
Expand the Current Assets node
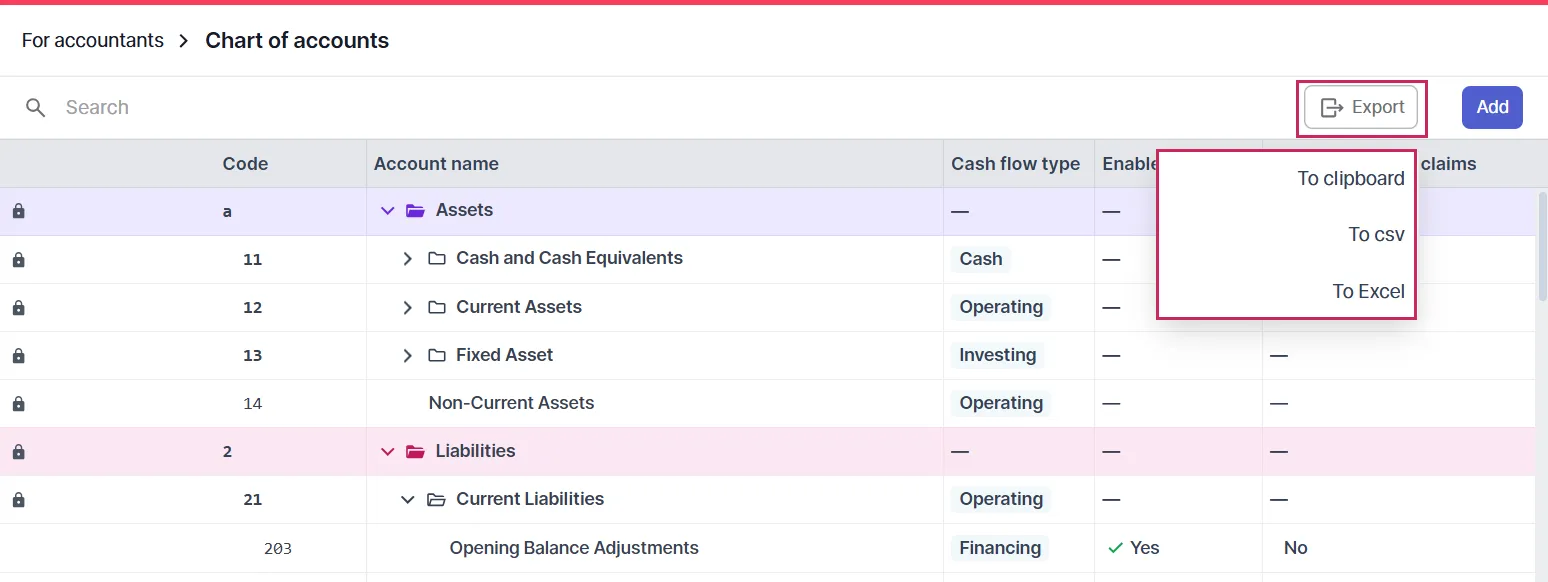(407, 307)
